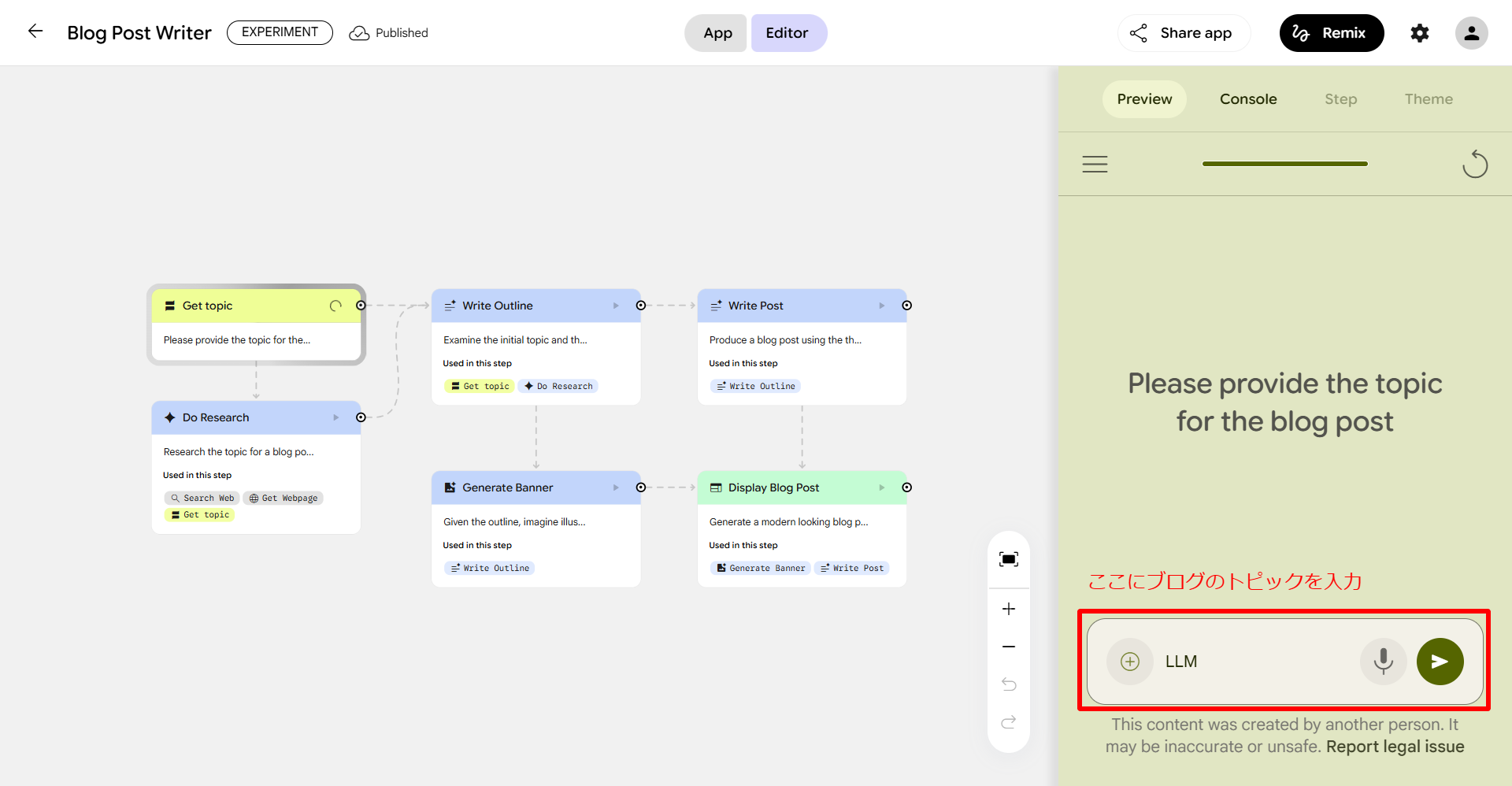Image resolution: width=1512 pixels, height=786 pixels.
Task: Click the Report legal issue link
Action: (1395, 747)
